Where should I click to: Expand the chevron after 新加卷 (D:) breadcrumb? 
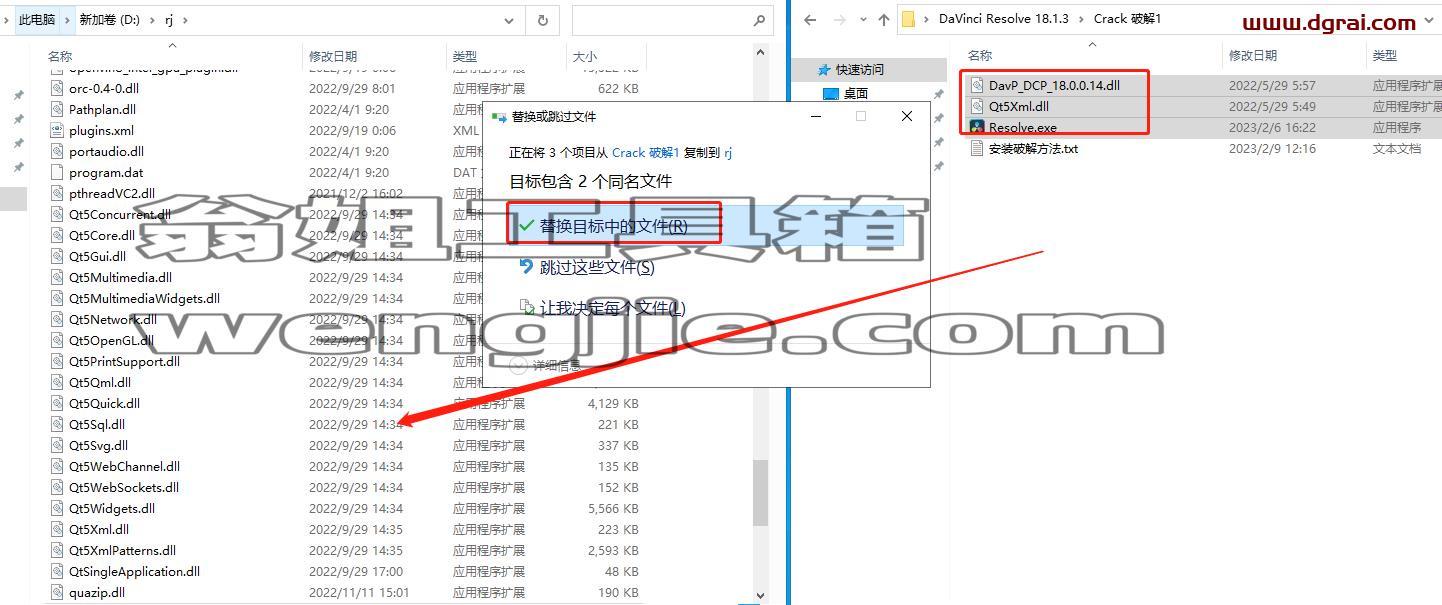pyautogui.click(x=152, y=19)
